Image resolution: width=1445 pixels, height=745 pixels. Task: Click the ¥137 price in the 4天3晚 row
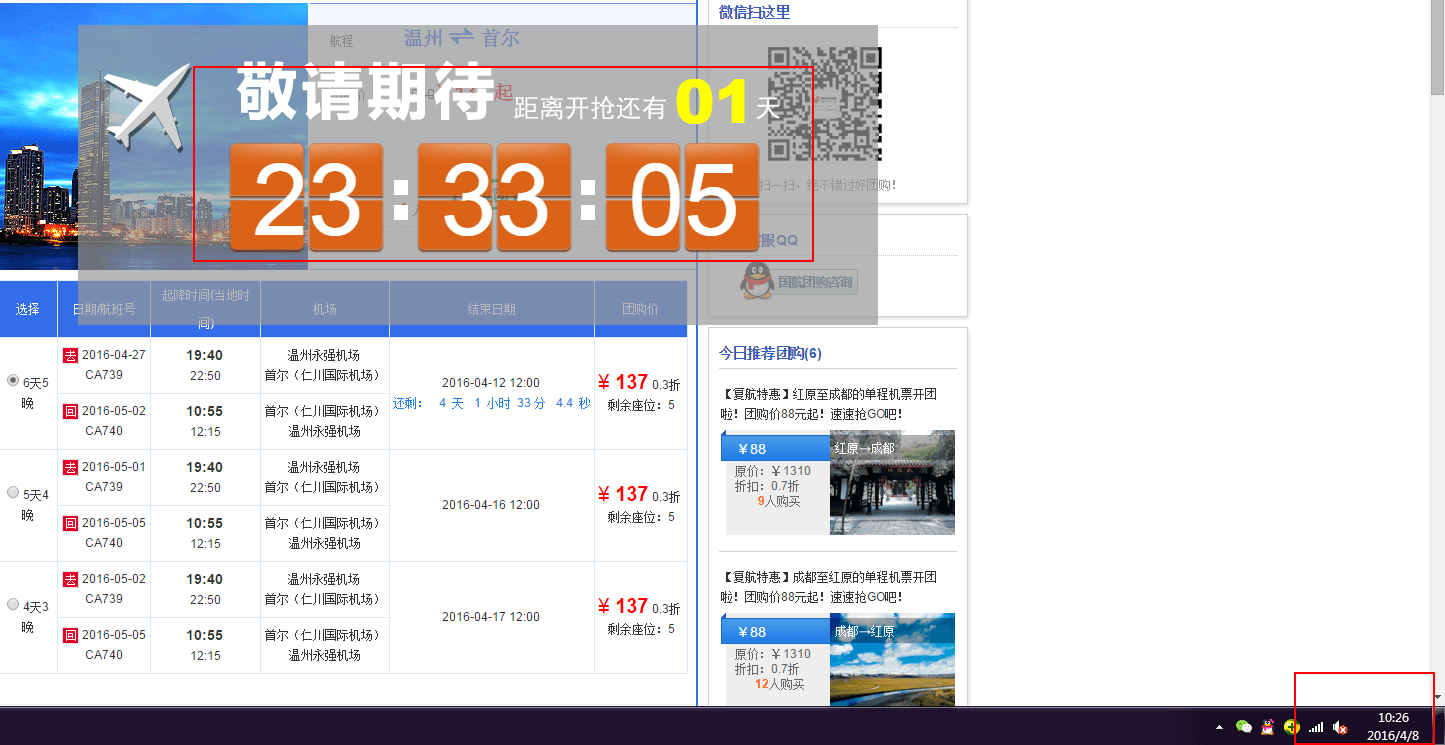coord(623,606)
